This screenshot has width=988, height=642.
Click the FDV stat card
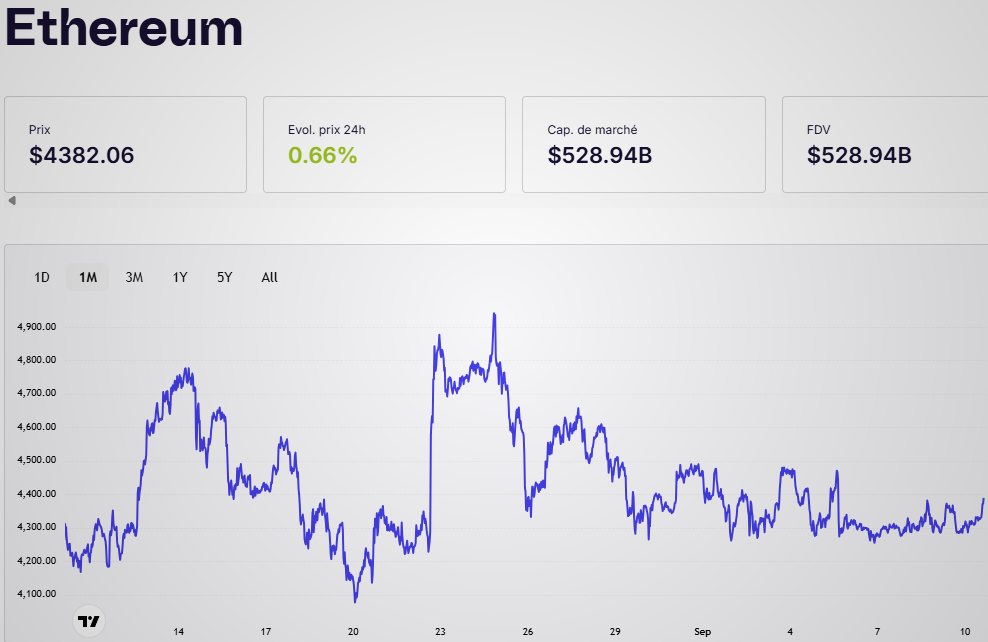coord(885,144)
